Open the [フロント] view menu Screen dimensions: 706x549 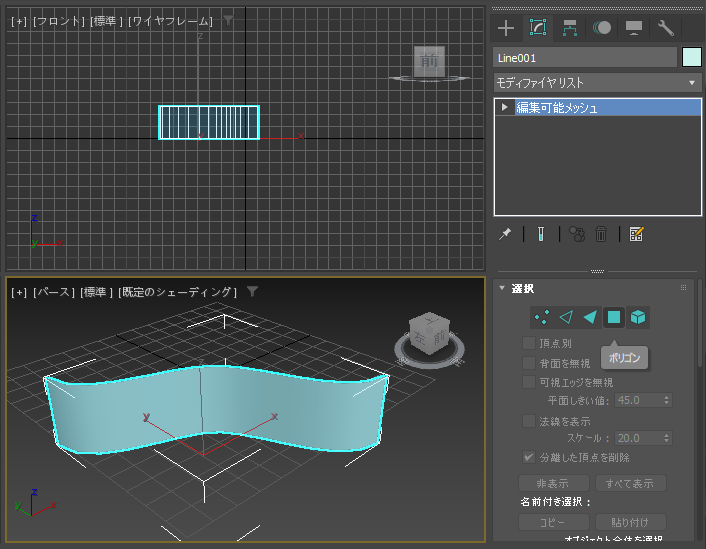pos(59,21)
